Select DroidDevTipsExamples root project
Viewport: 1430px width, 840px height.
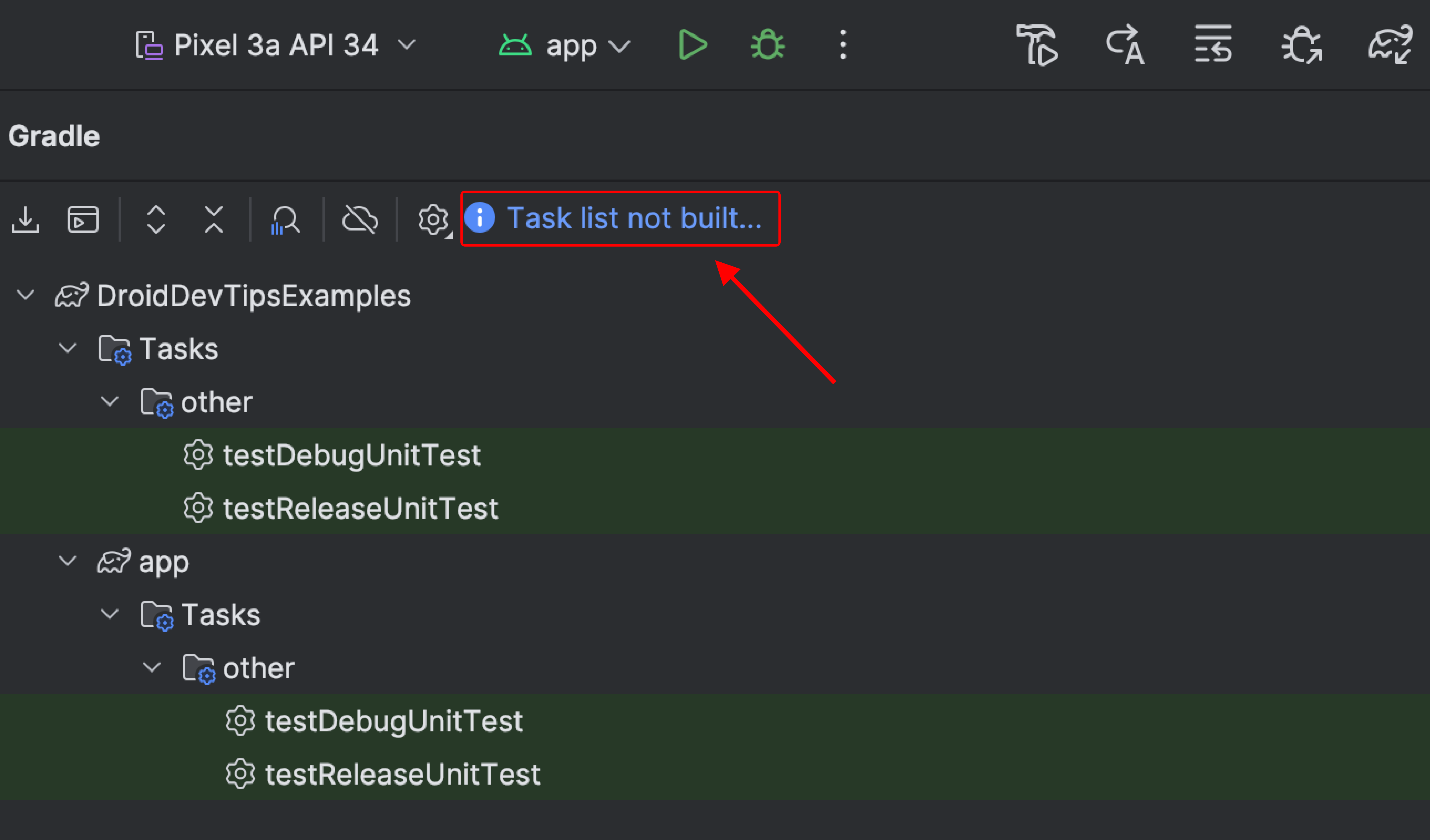[253, 296]
